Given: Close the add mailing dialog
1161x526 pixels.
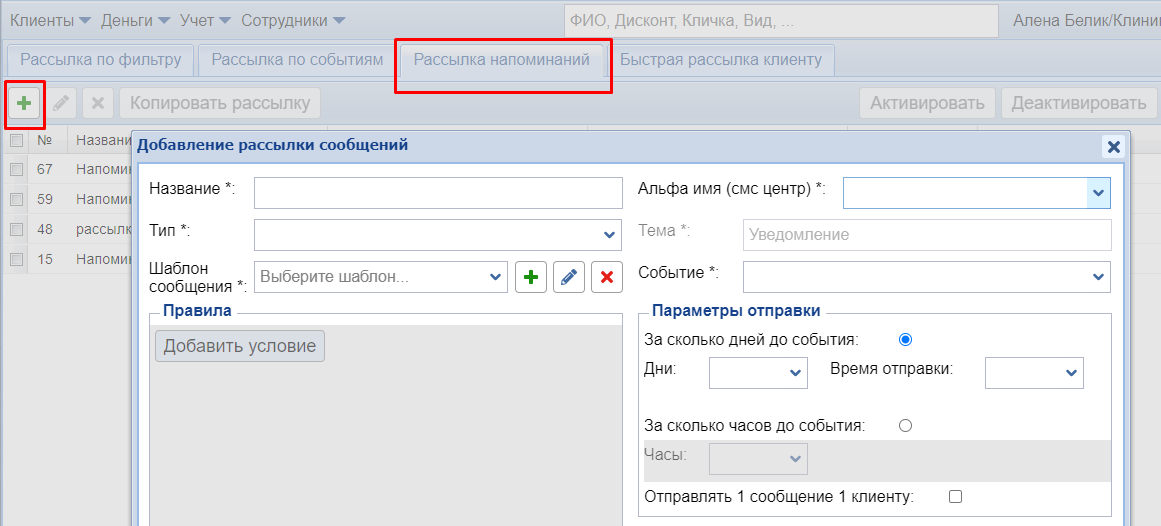Looking at the screenshot, I should (x=1113, y=147).
